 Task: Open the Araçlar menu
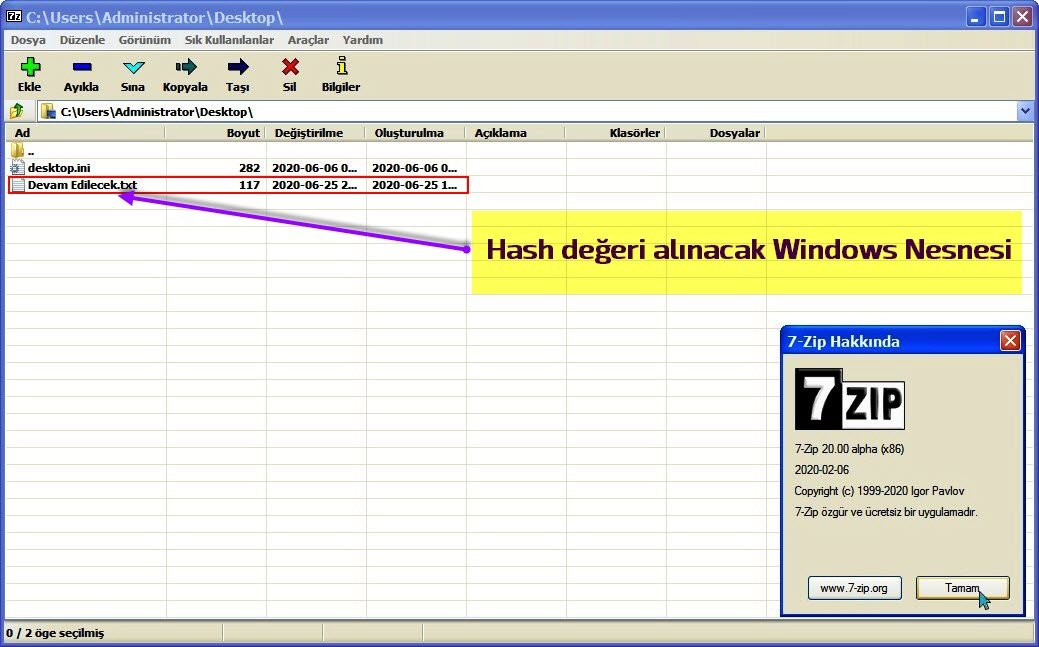pyautogui.click(x=308, y=40)
